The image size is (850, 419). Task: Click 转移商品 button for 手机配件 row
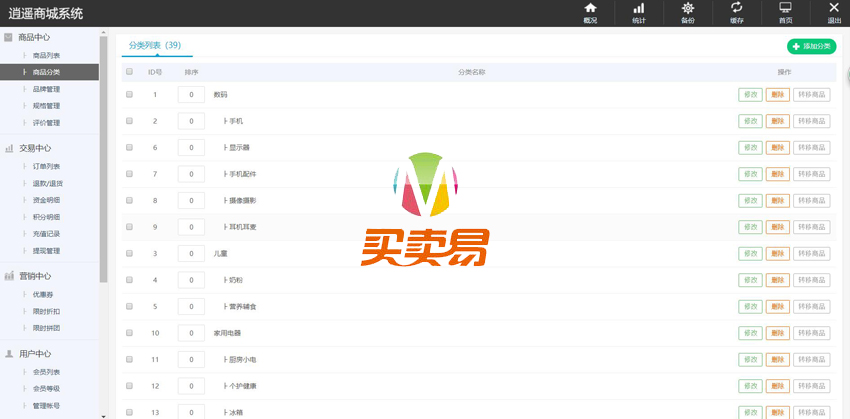coord(812,174)
